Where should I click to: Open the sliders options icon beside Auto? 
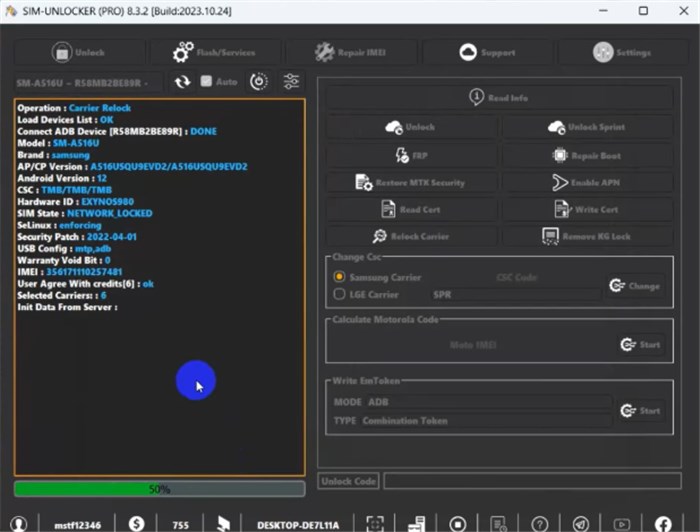click(291, 81)
